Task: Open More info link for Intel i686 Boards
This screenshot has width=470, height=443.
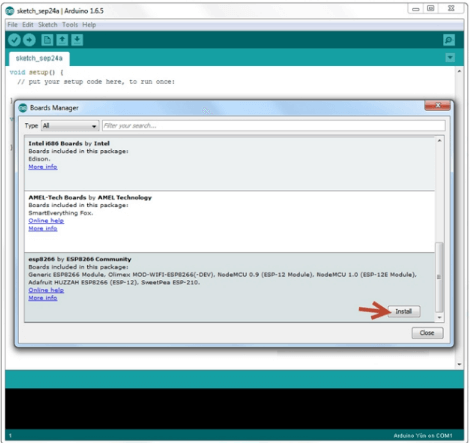Action: pyautogui.click(x=43, y=167)
